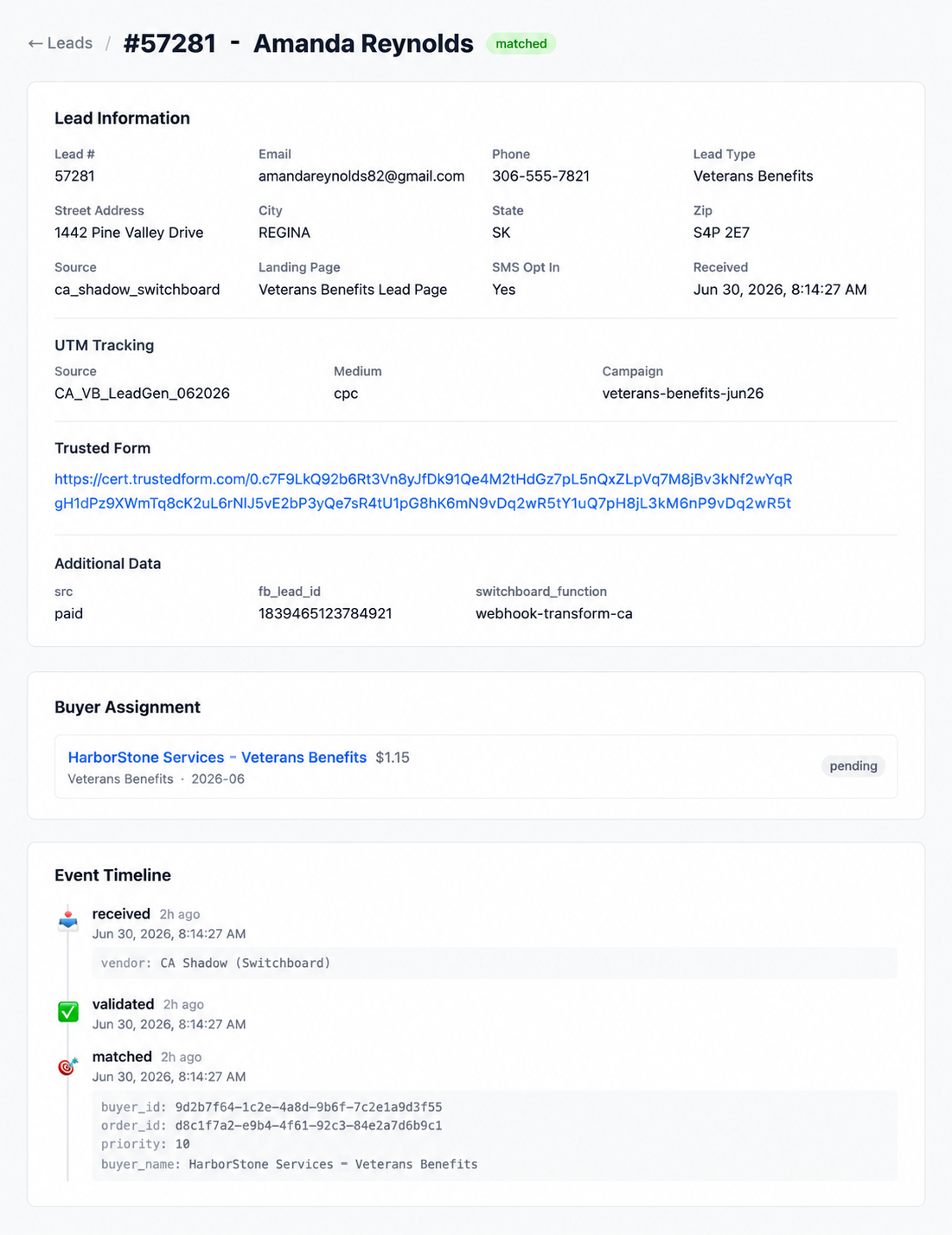This screenshot has height=1235, width=952.
Task: Select buyer price $1.15
Action: (393, 758)
